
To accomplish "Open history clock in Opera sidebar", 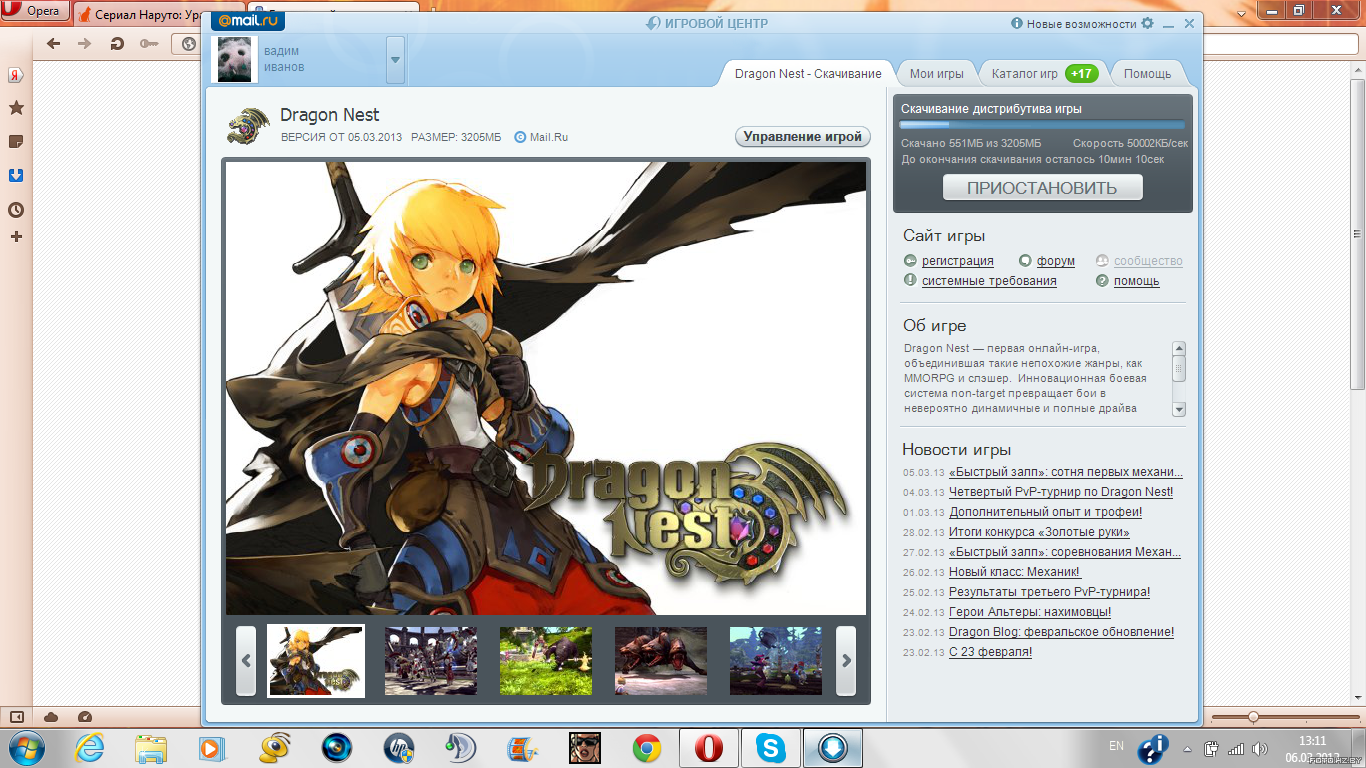I will 16,210.
